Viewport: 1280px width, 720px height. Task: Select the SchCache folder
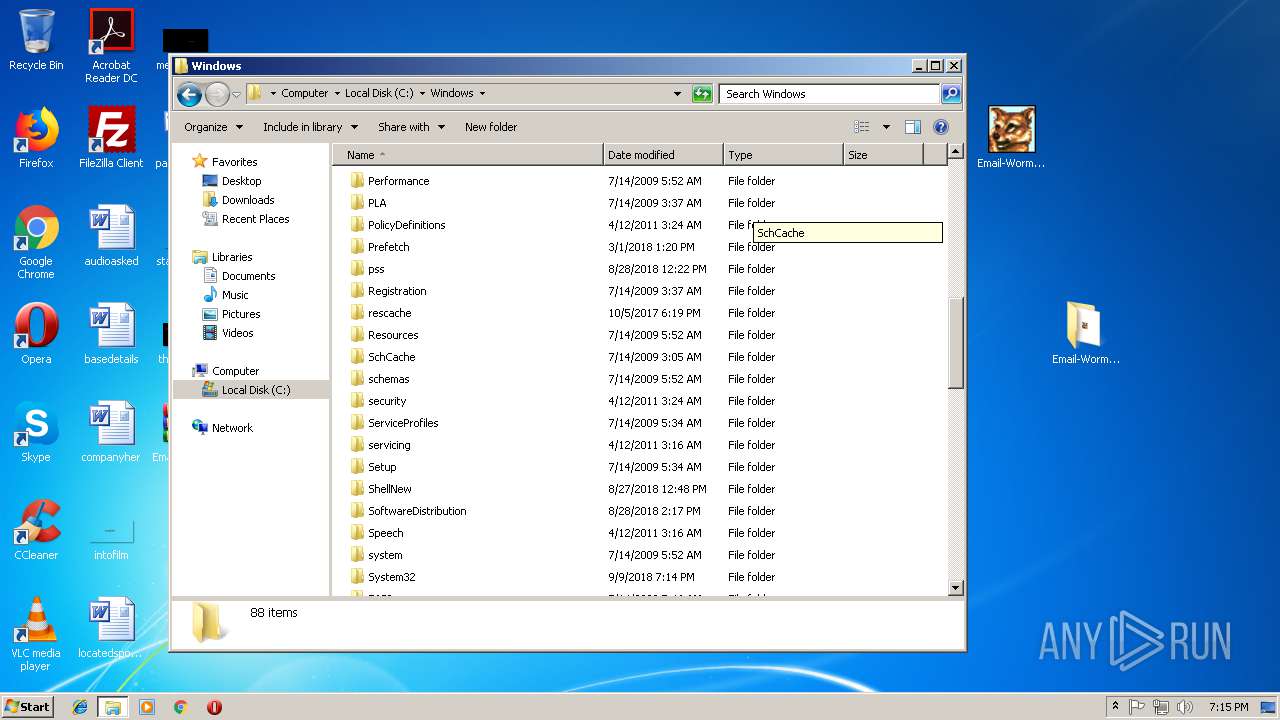coord(391,357)
